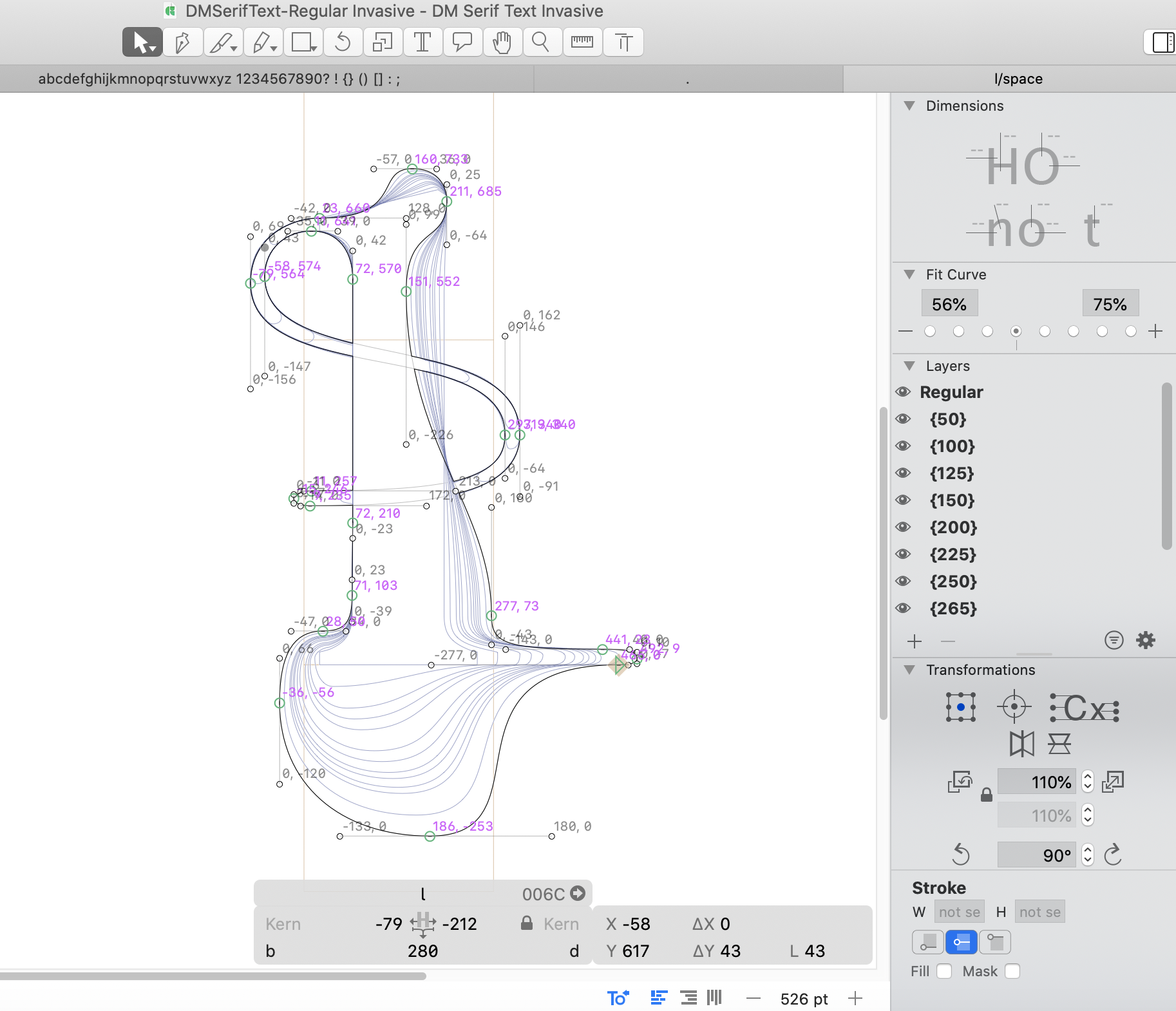This screenshot has height=1011, width=1176.
Task: Edit the stroke width W field
Action: pos(959,911)
